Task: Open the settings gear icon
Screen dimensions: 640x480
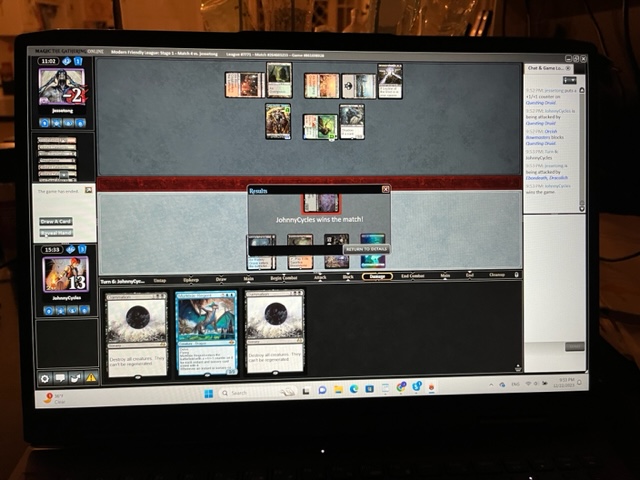Action: [x=44, y=378]
